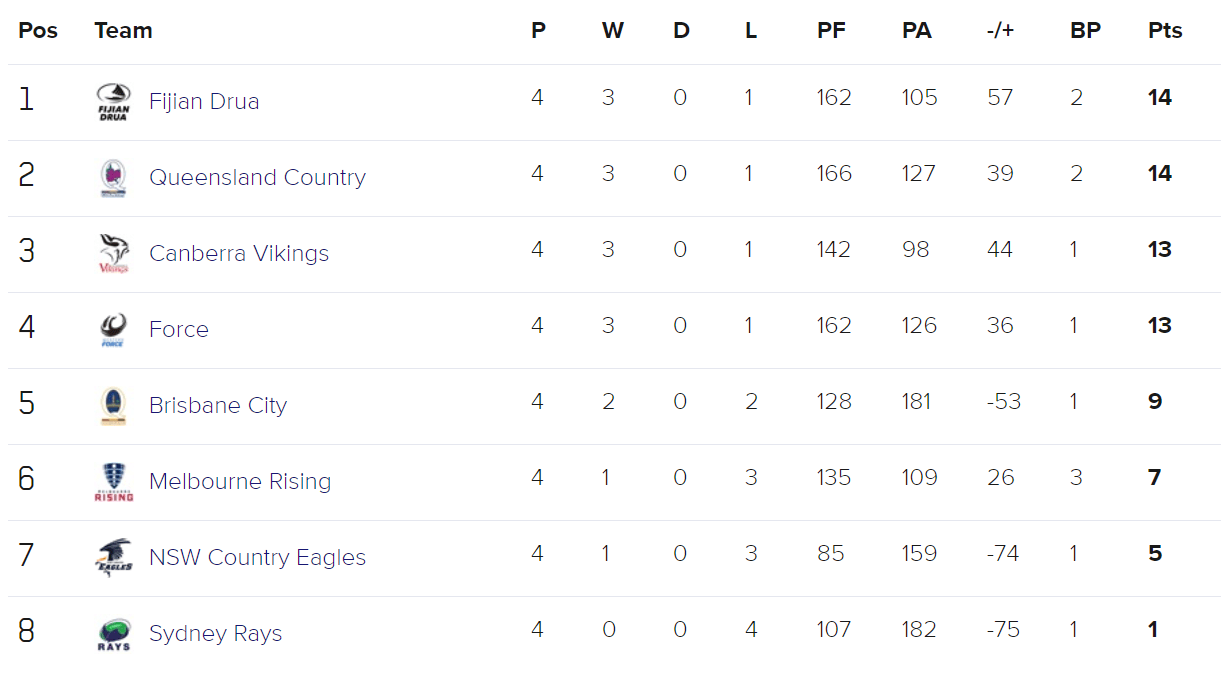
Task: Select the BP column header
Action: click(x=1085, y=30)
